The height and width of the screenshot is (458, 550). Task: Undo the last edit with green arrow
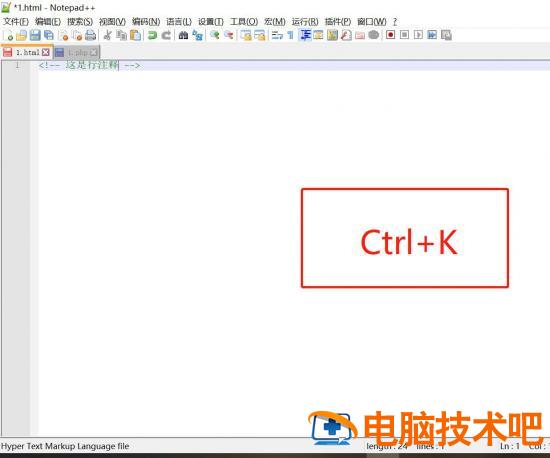pyautogui.click(x=152, y=35)
